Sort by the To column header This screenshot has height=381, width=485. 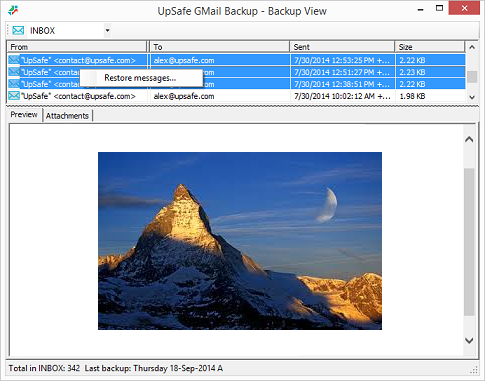point(220,47)
